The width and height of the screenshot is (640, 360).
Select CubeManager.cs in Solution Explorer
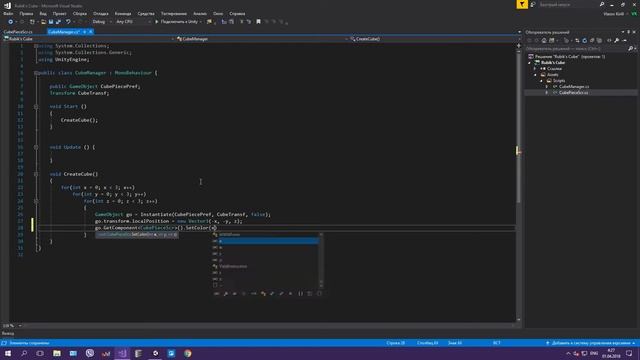574,87
